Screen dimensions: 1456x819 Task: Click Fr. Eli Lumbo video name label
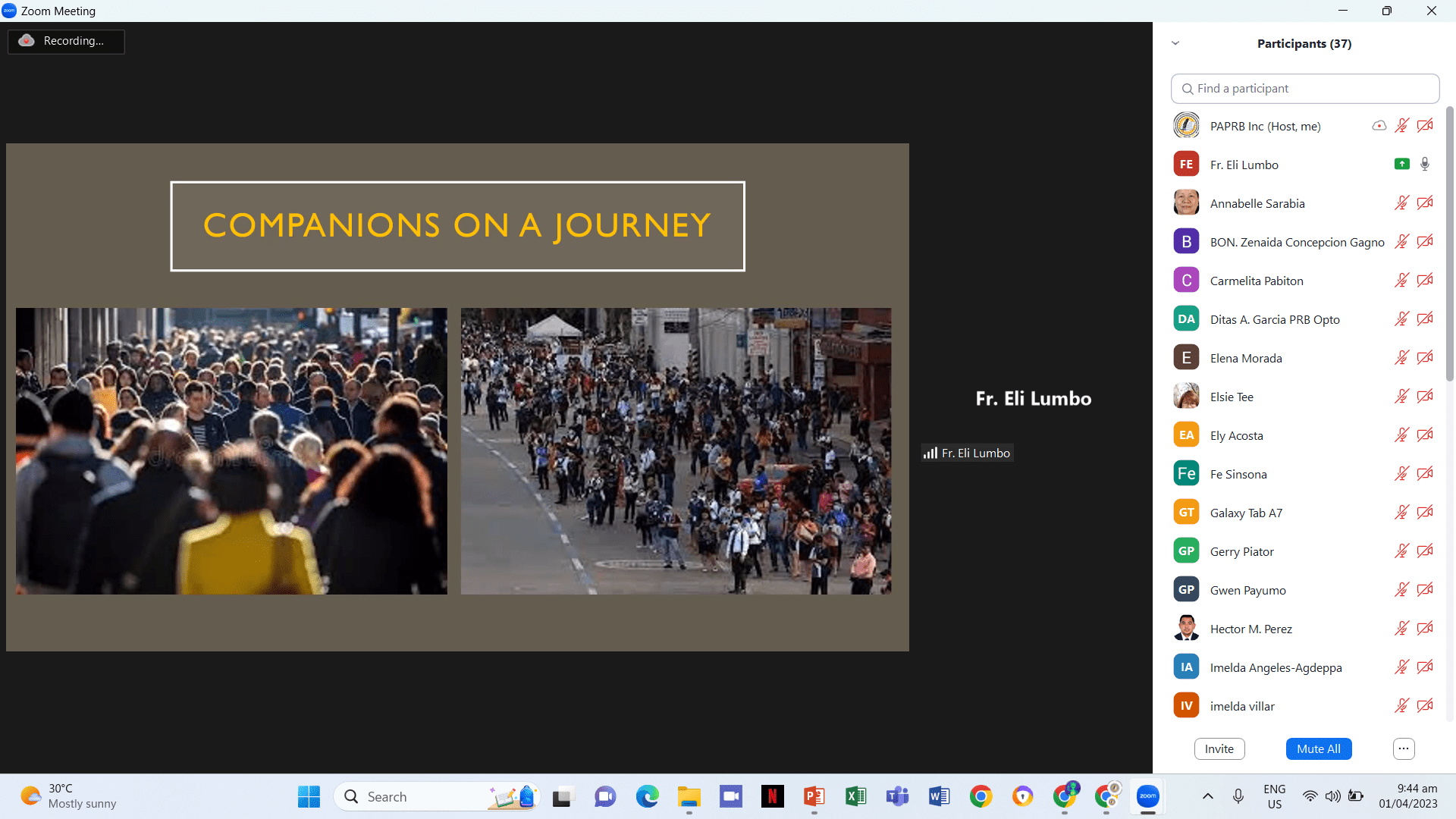968,453
